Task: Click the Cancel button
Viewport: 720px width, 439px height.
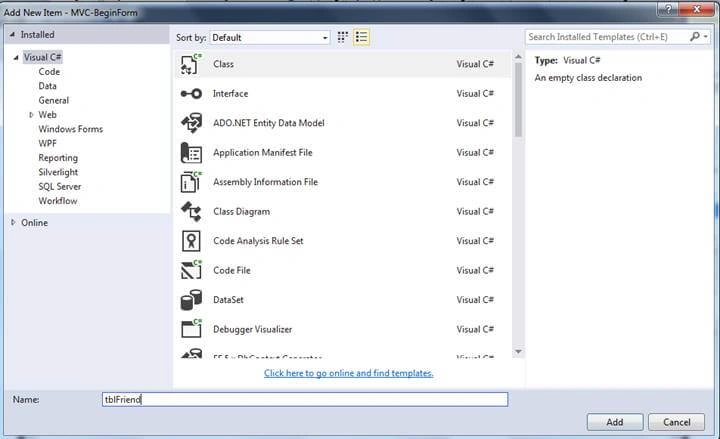Action: pyautogui.click(x=676, y=422)
